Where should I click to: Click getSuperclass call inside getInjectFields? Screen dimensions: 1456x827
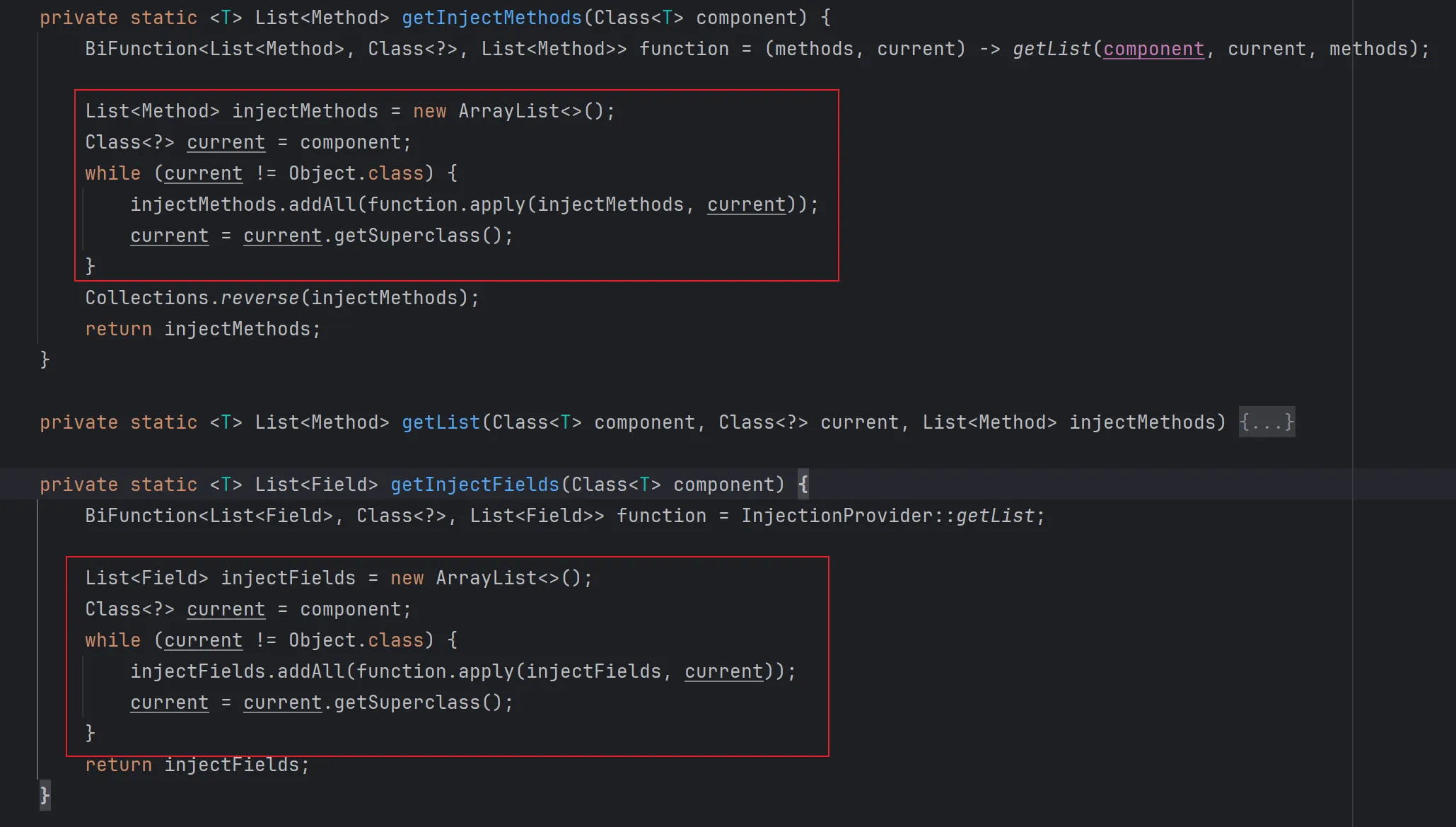(x=407, y=702)
